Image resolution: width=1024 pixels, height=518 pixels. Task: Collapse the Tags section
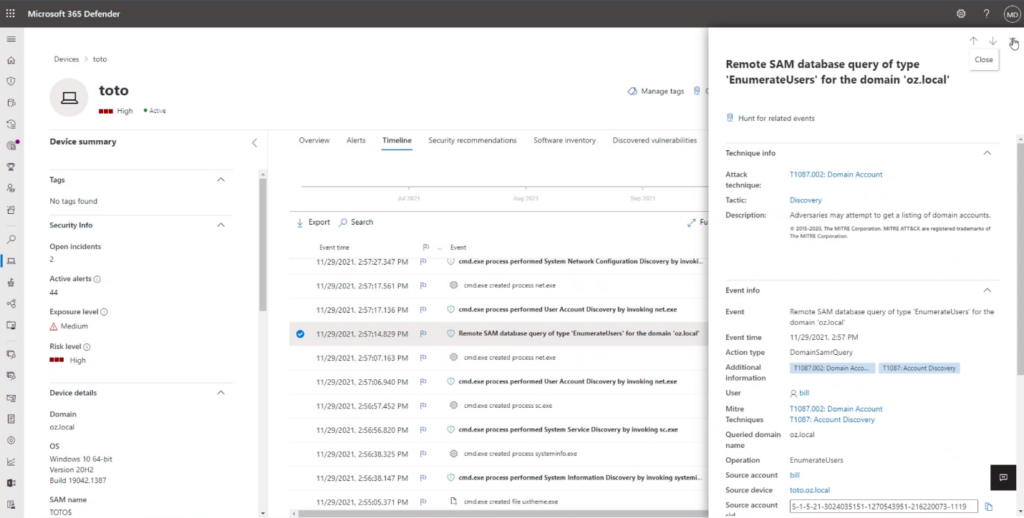221,180
